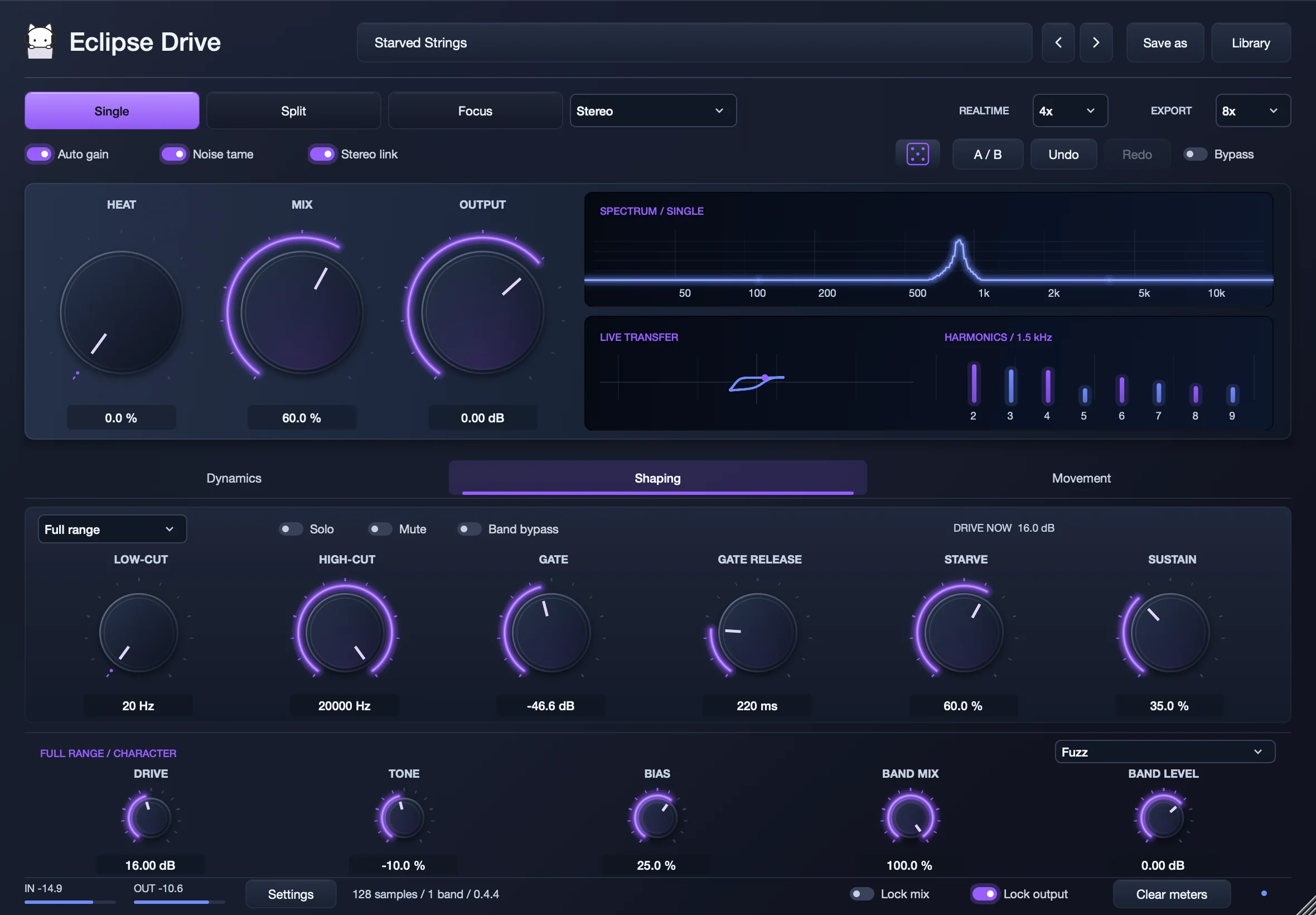Click the window resize grip corner

click(1306, 905)
